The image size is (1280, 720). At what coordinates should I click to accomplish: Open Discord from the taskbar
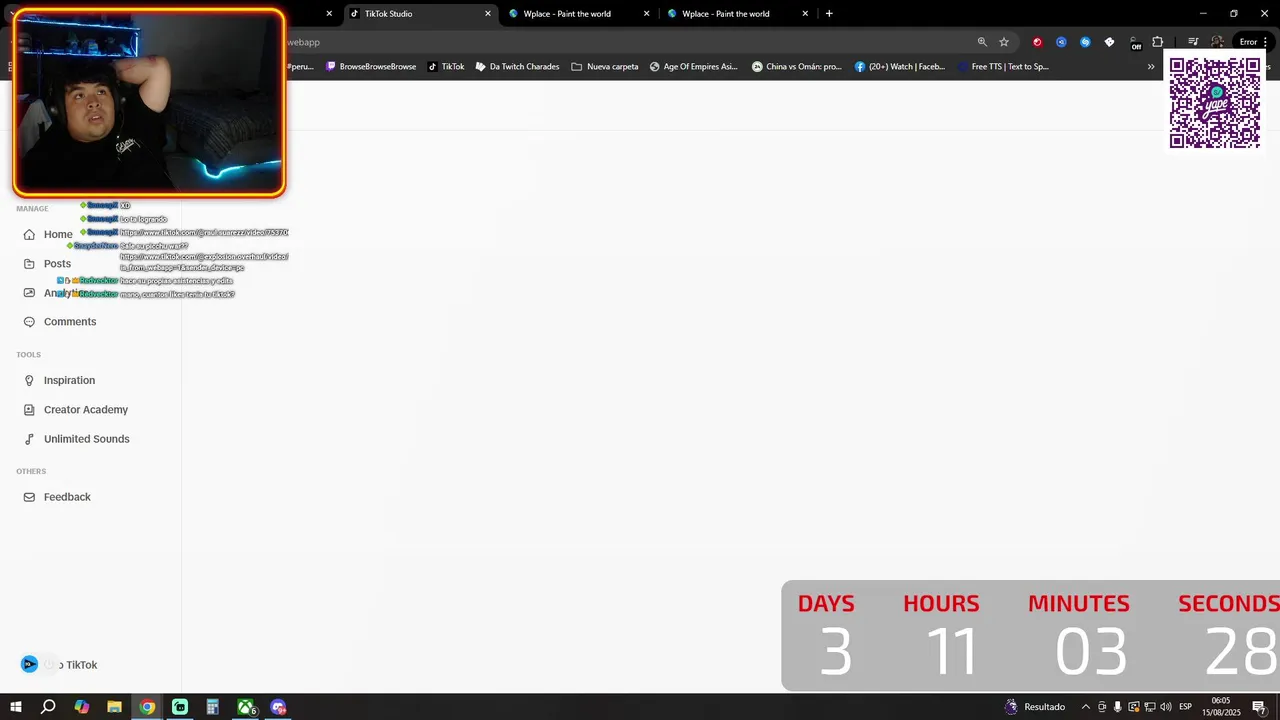pyautogui.click(x=278, y=707)
